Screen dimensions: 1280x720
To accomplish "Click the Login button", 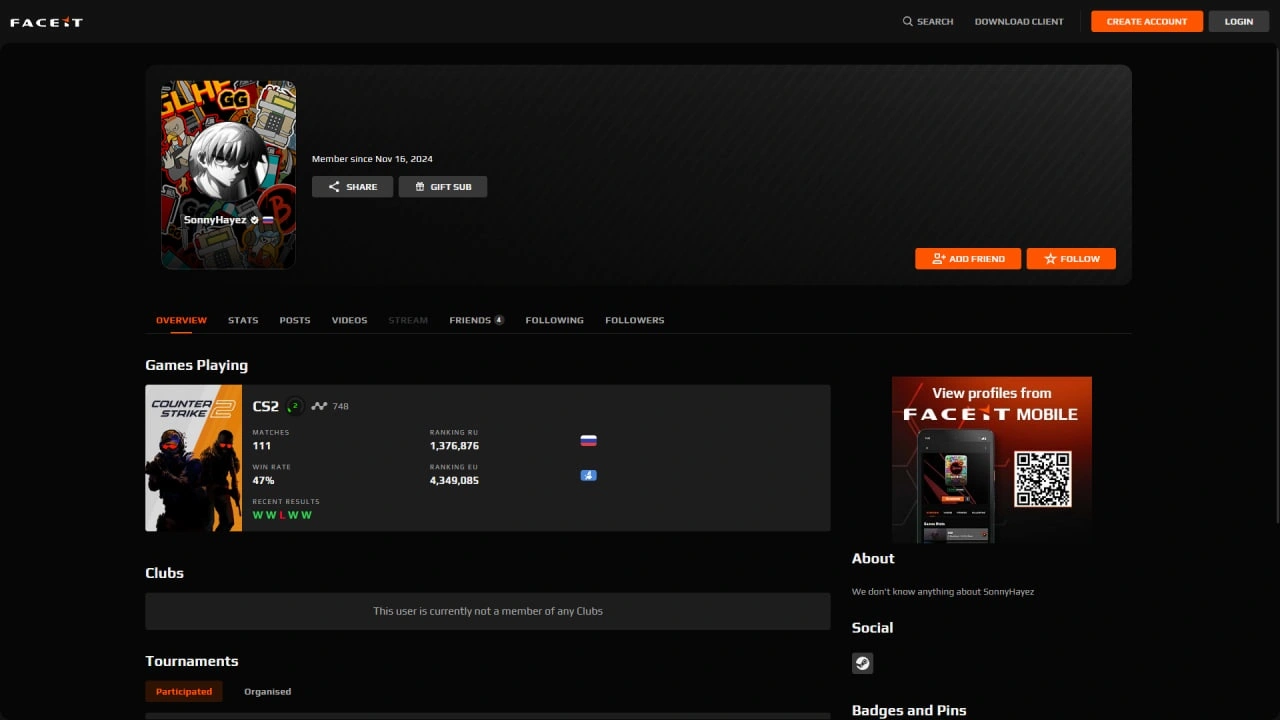I will point(1239,21).
